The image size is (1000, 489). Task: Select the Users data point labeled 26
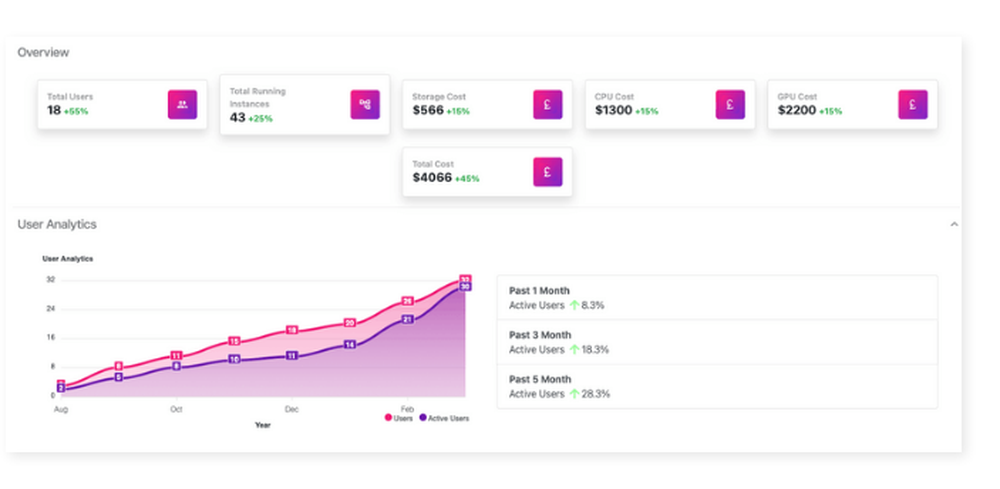point(408,301)
